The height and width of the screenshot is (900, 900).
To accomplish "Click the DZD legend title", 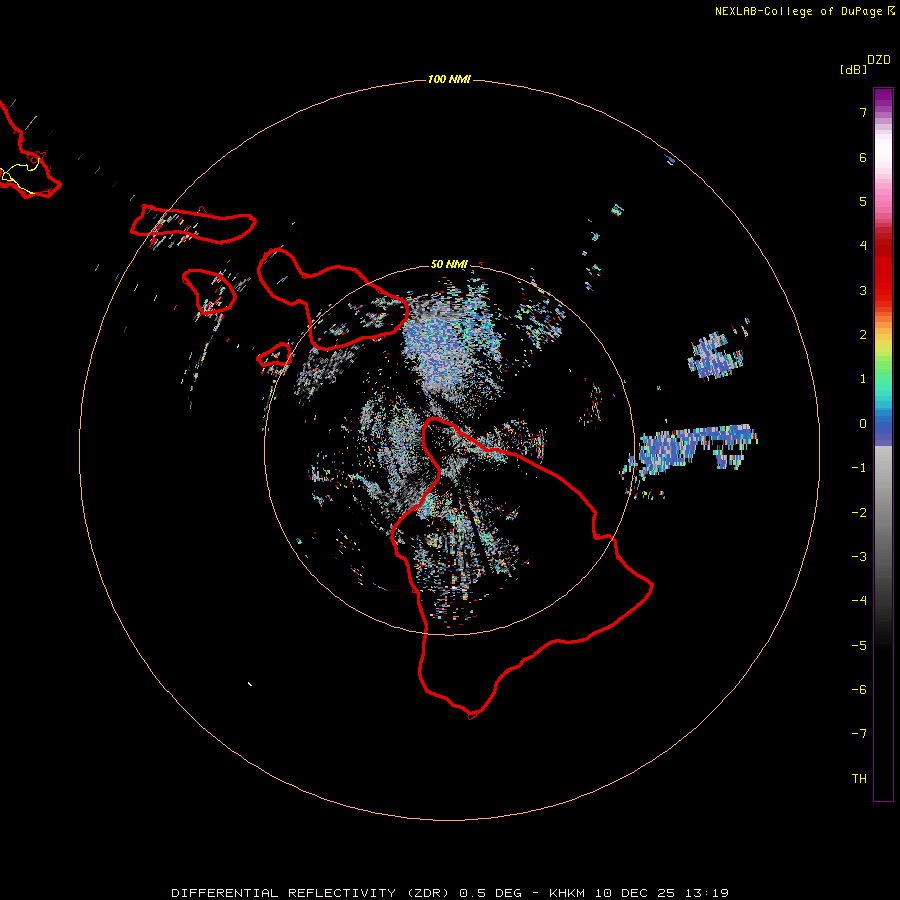I will coord(878,60).
